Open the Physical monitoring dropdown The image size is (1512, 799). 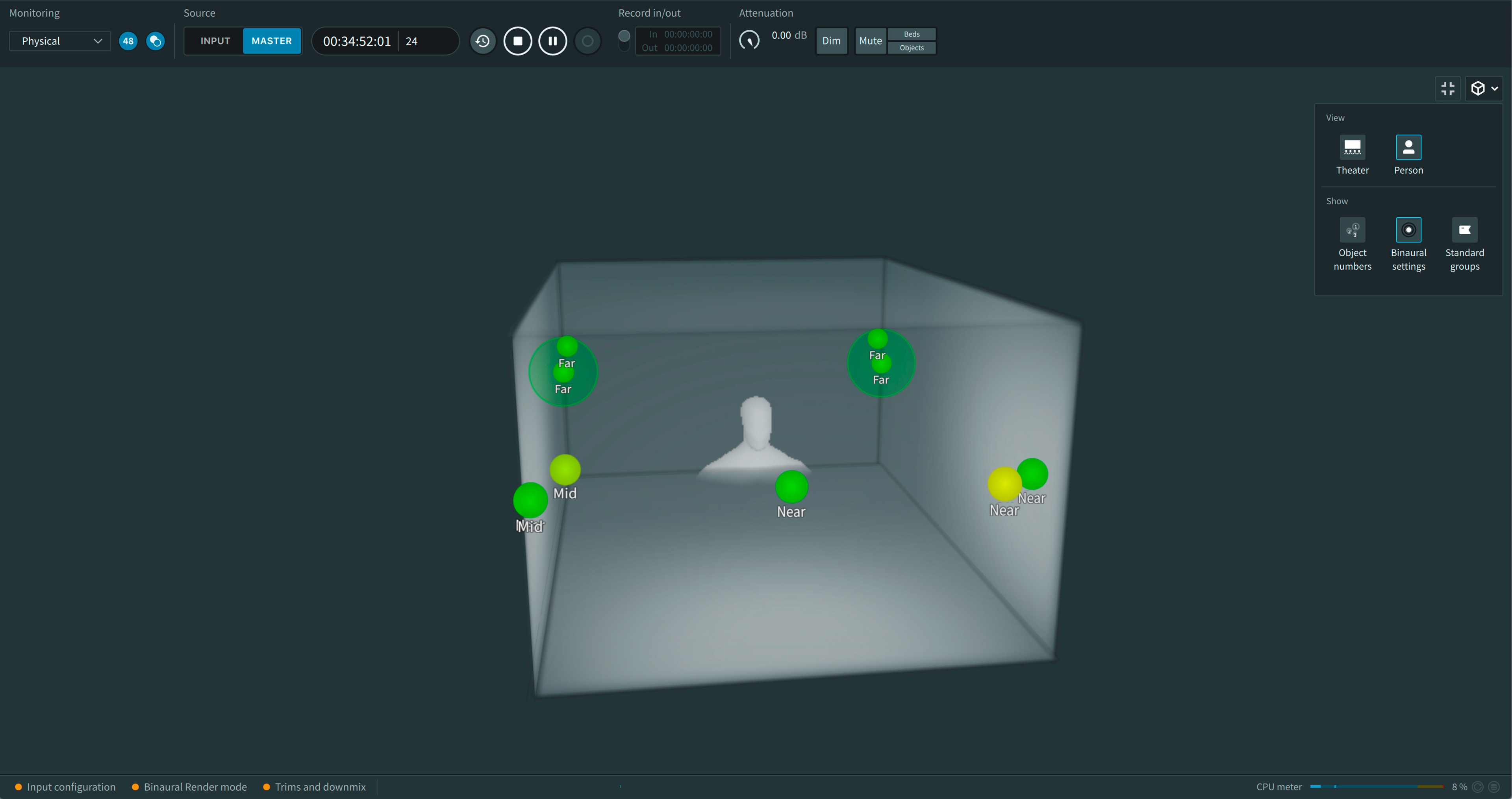pos(60,41)
